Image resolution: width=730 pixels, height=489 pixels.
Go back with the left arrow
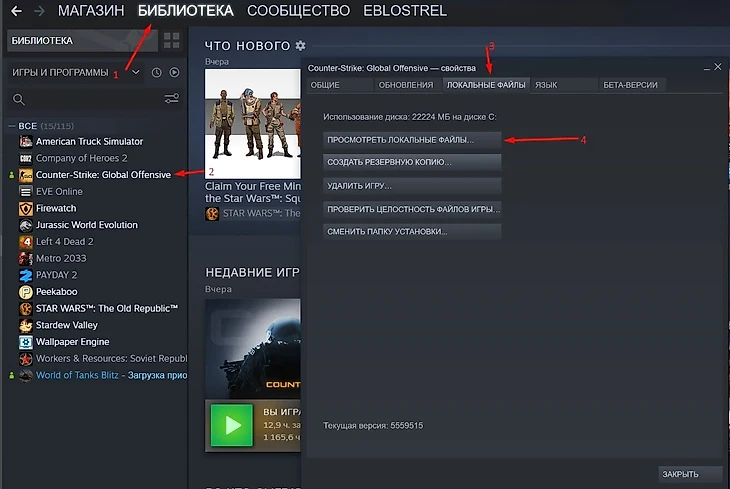click(x=16, y=11)
